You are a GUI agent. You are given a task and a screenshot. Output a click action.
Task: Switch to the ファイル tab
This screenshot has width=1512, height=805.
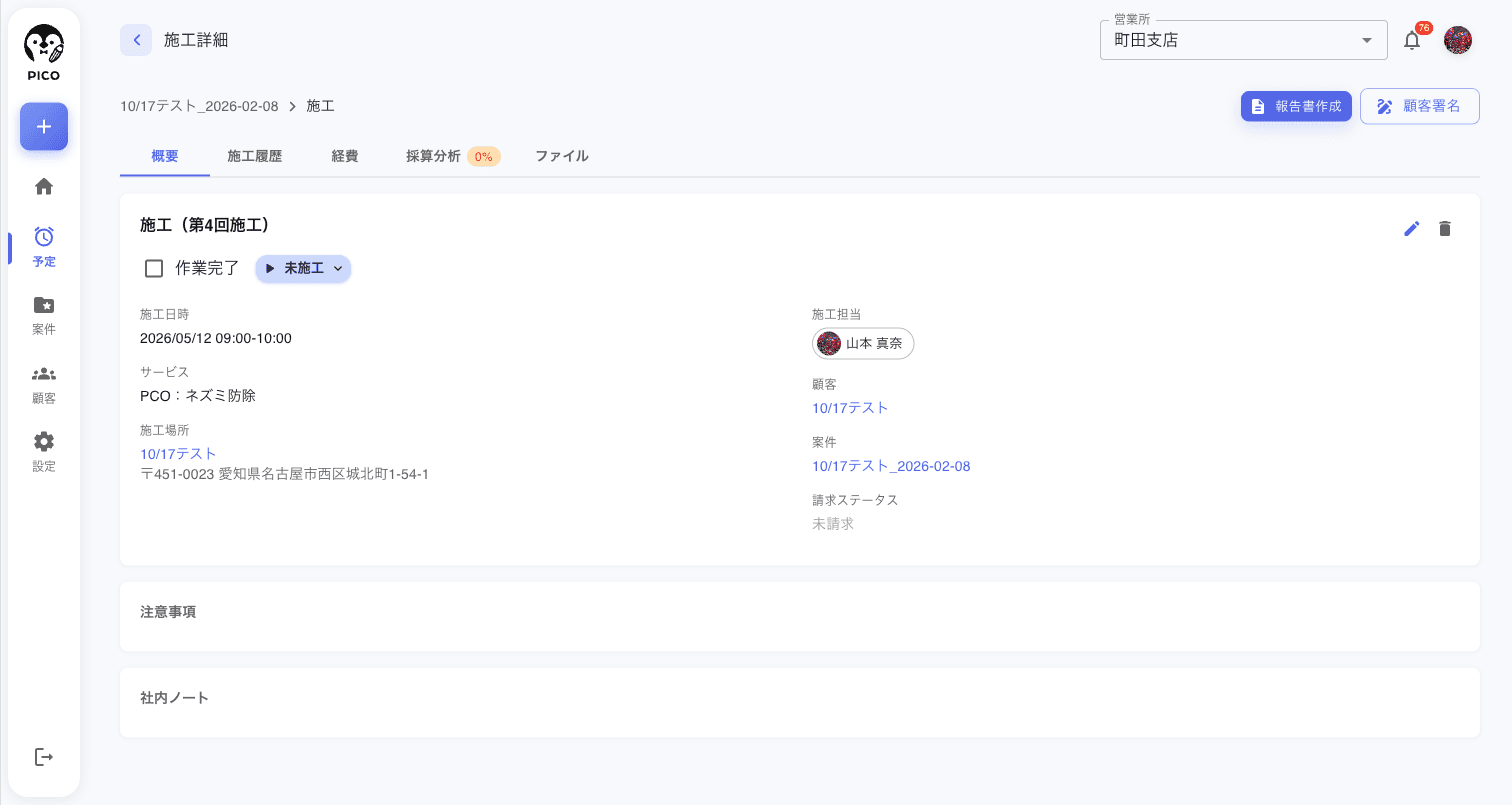coord(562,156)
